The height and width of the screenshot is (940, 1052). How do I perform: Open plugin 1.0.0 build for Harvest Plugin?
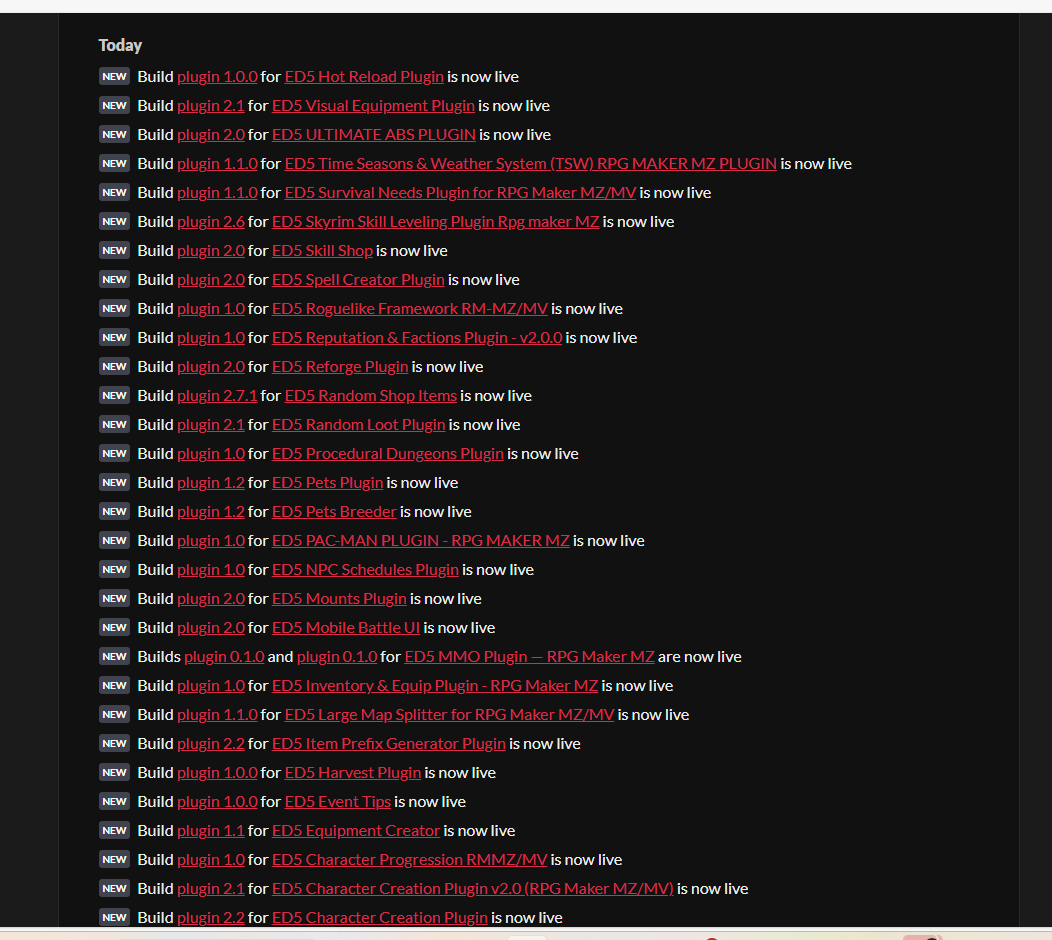217,772
